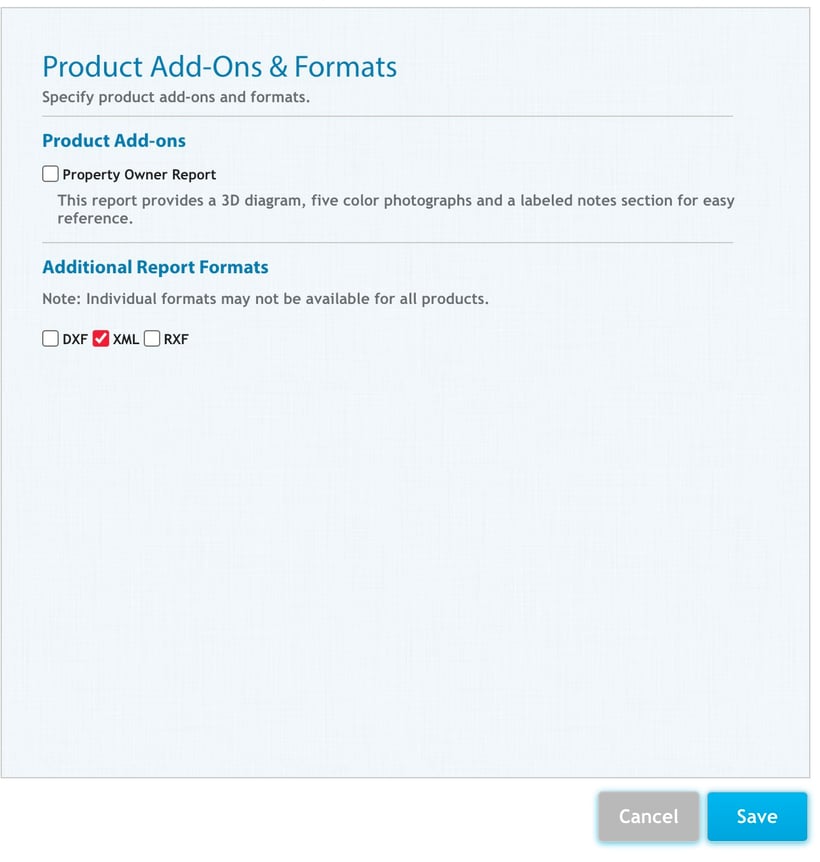Screen dimensions: 820x862
Task: Click the Product Add-ons section heading
Action: 113,141
